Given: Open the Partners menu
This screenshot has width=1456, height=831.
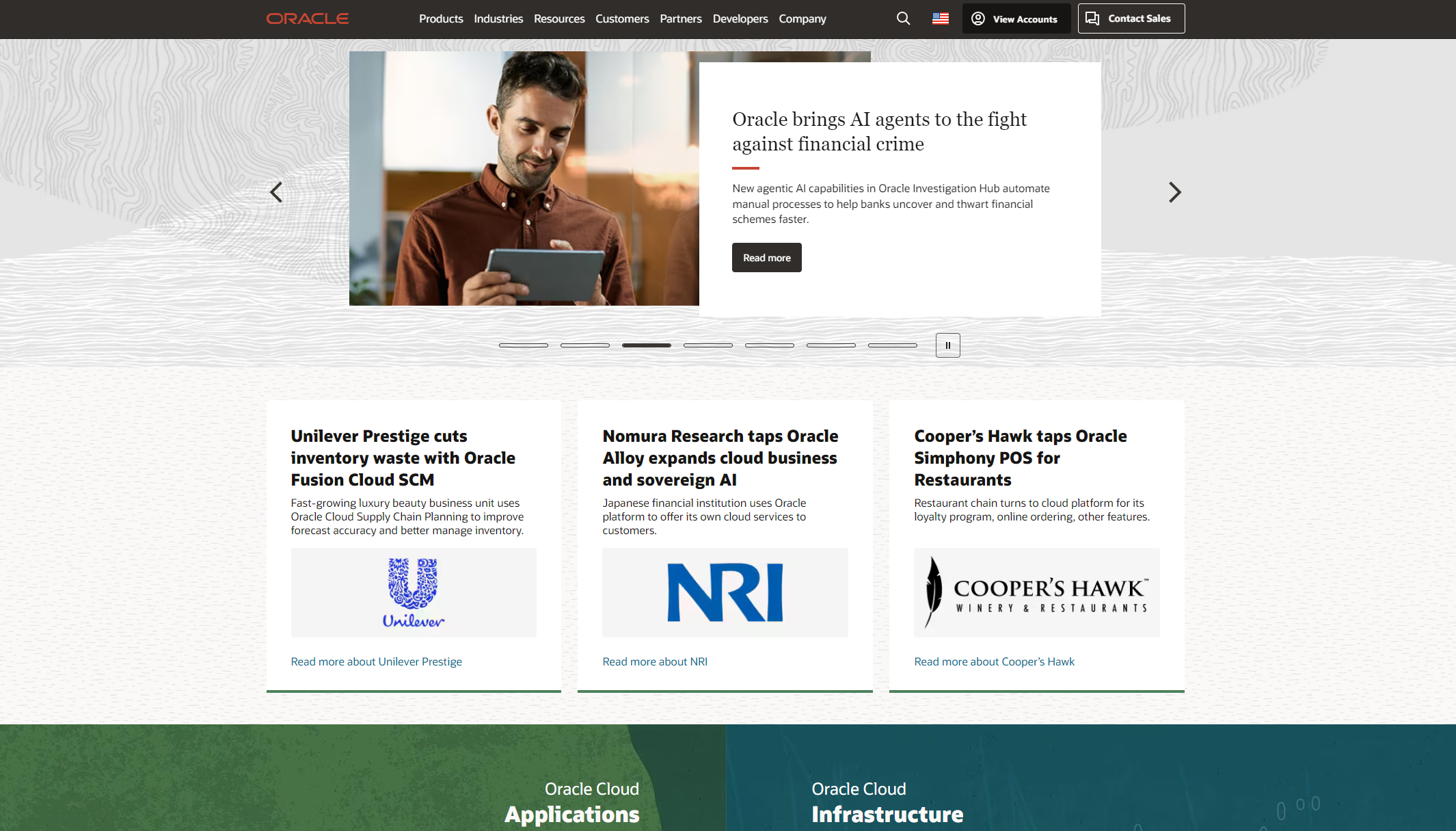Looking at the screenshot, I should pos(681,18).
